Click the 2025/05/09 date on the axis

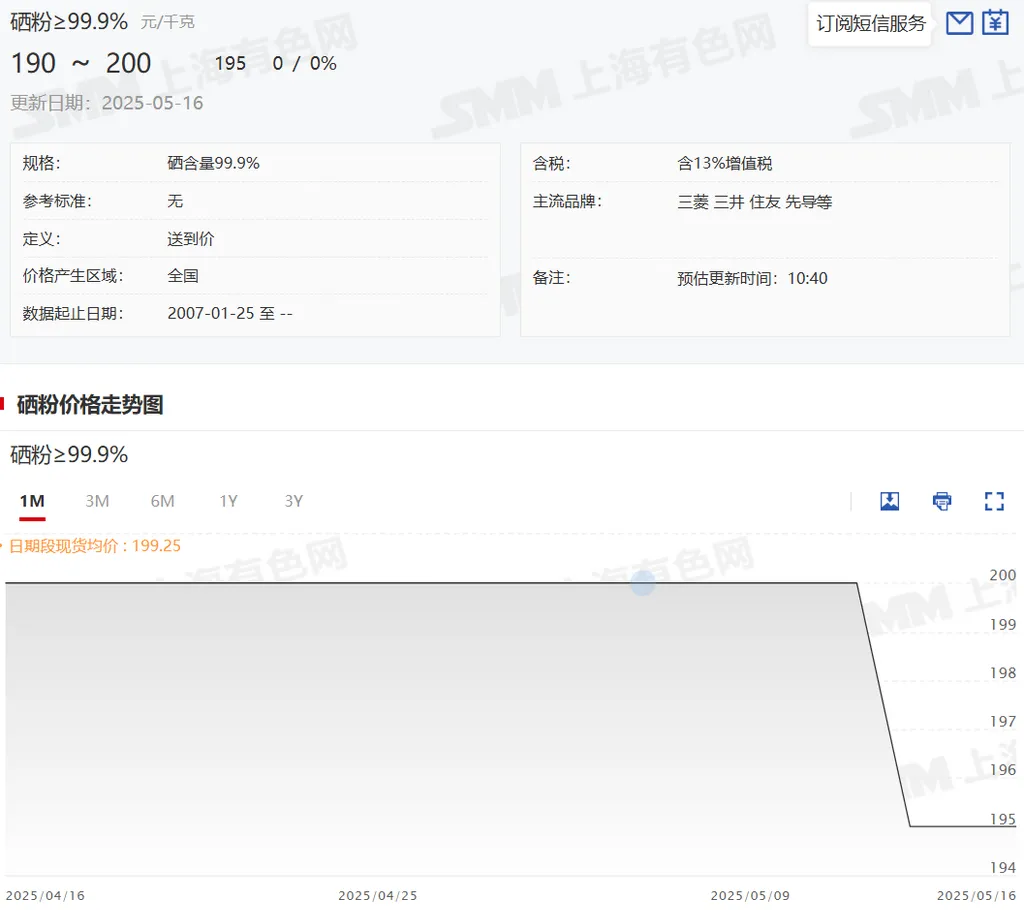[x=750, y=895]
